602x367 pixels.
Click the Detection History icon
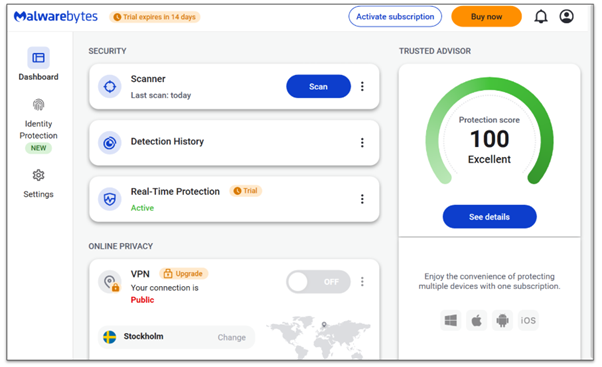(x=110, y=143)
